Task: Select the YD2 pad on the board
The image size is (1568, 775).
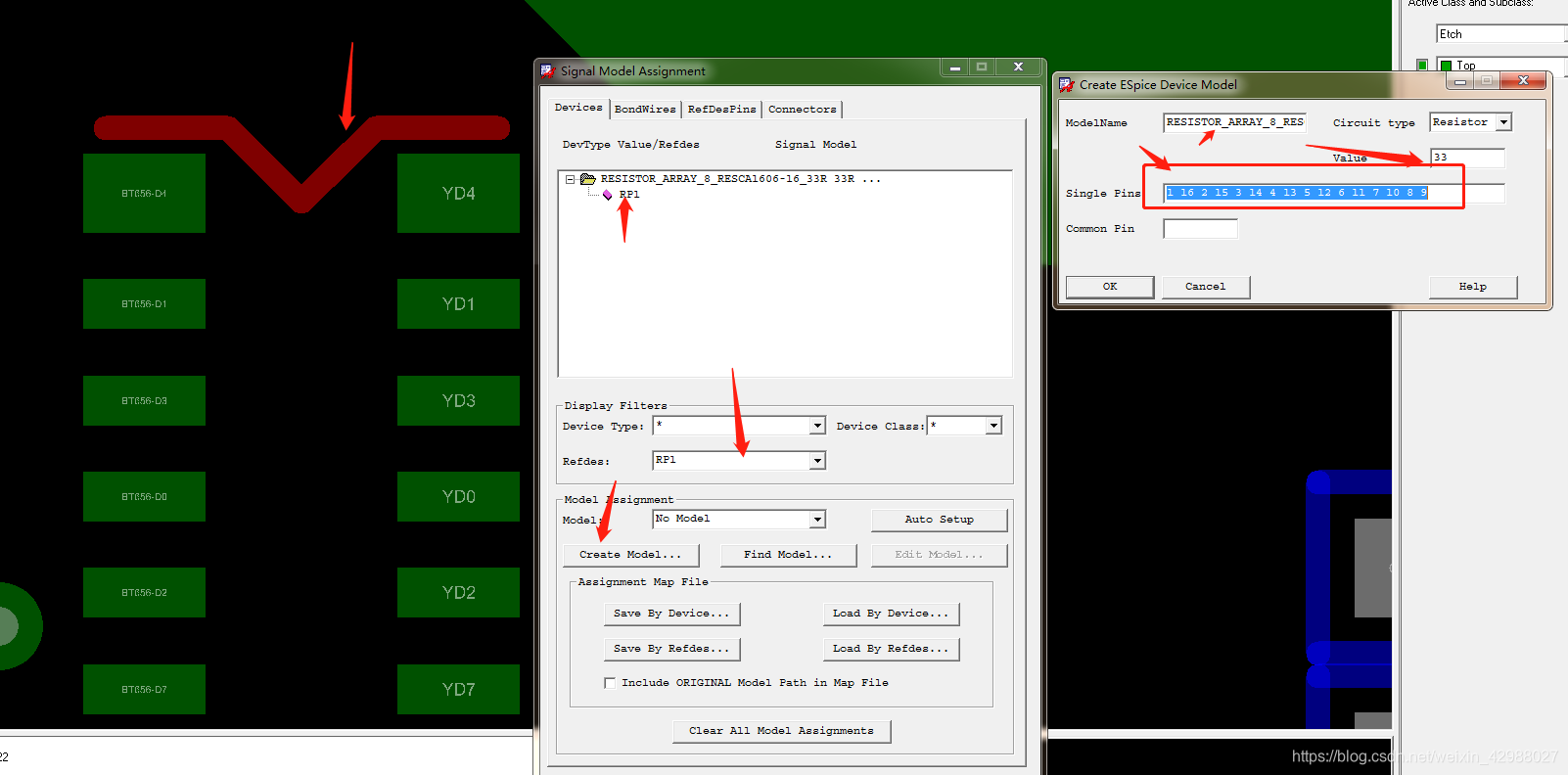Action: (x=458, y=592)
